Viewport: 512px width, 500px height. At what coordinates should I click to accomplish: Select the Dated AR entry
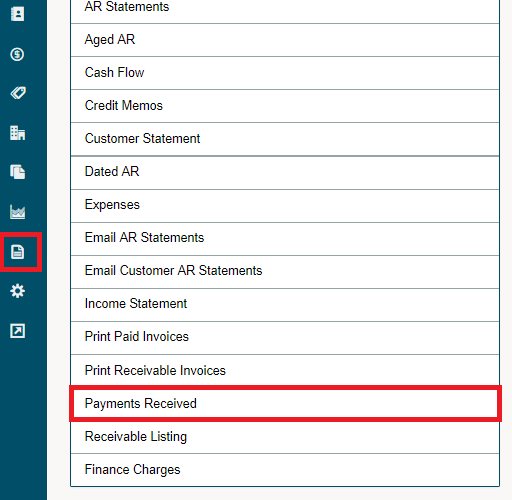tap(285, 172)
